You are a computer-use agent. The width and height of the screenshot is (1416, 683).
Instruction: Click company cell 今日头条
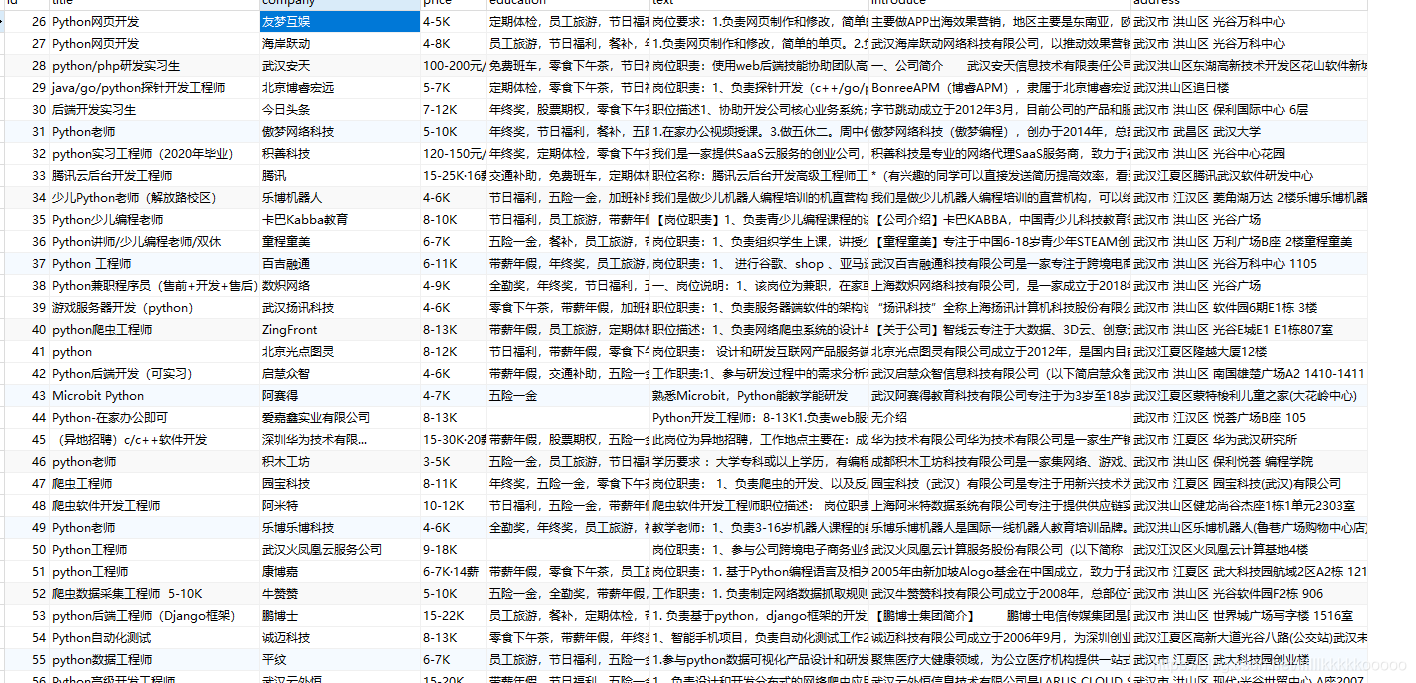pyautogui.click(x=339, y=109)
